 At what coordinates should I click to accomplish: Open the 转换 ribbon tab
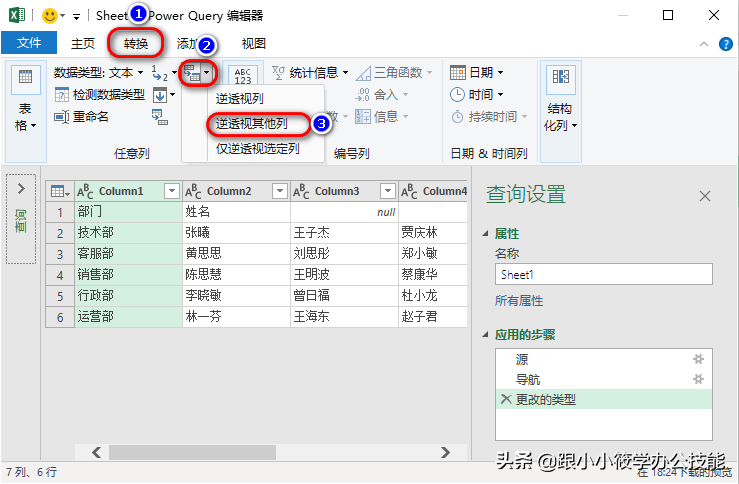coord(136,43)
